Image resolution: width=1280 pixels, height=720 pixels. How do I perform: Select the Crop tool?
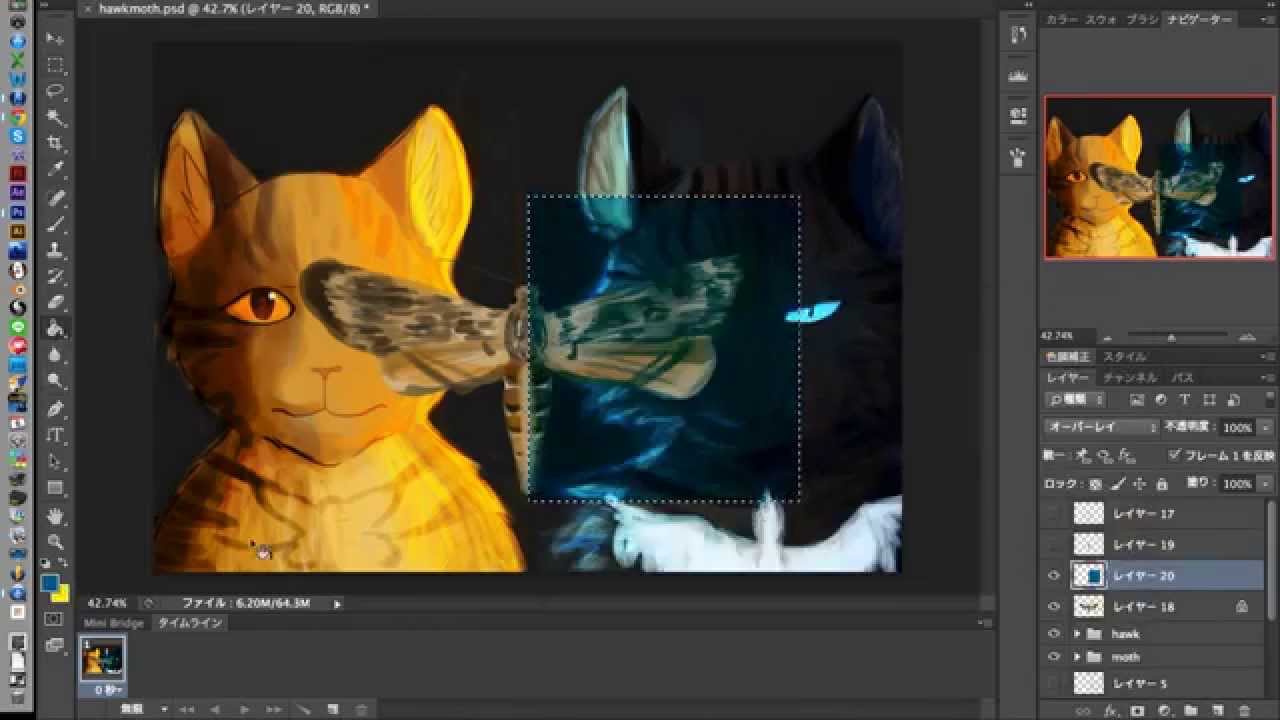(x=55, y=144)
